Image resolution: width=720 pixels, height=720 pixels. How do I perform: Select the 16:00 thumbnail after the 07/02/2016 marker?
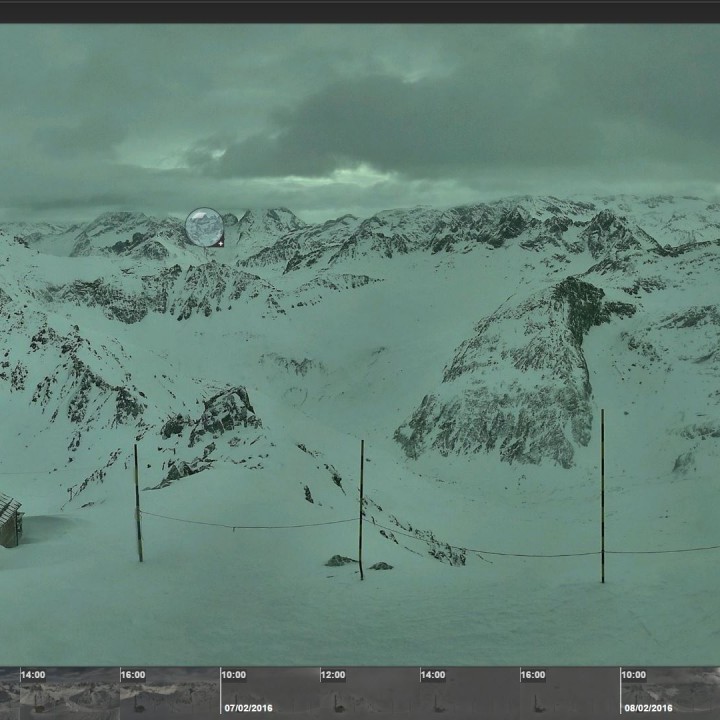[x=570, y=693]
